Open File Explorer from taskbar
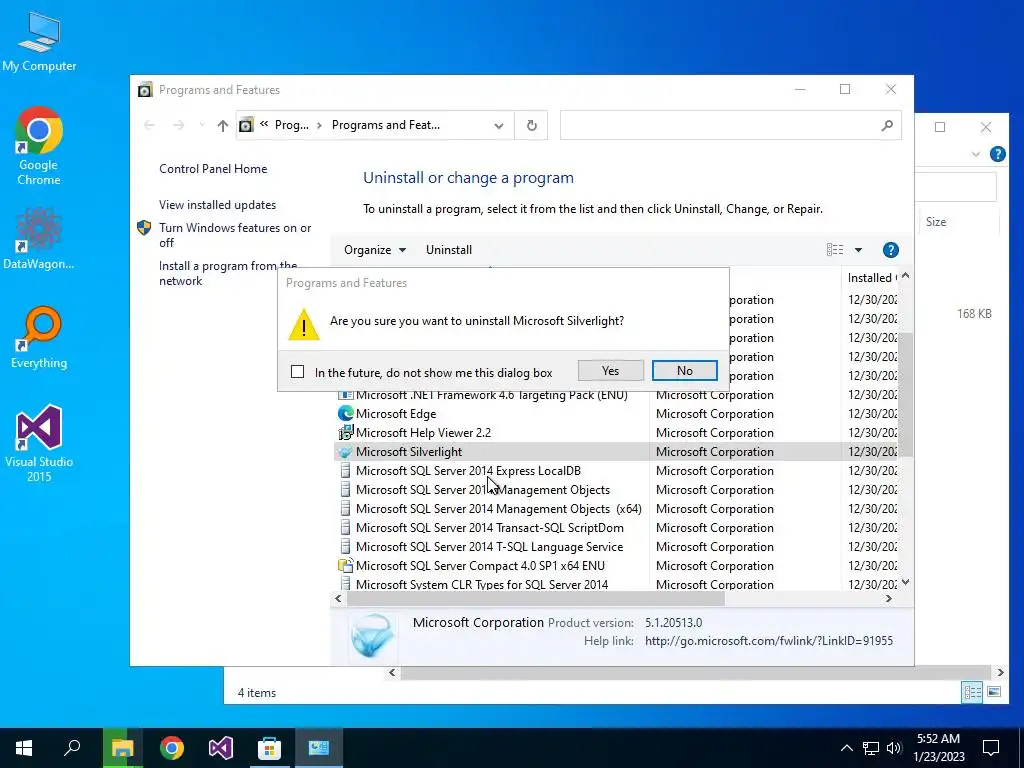1024x768 pixels. click(122, 748)
